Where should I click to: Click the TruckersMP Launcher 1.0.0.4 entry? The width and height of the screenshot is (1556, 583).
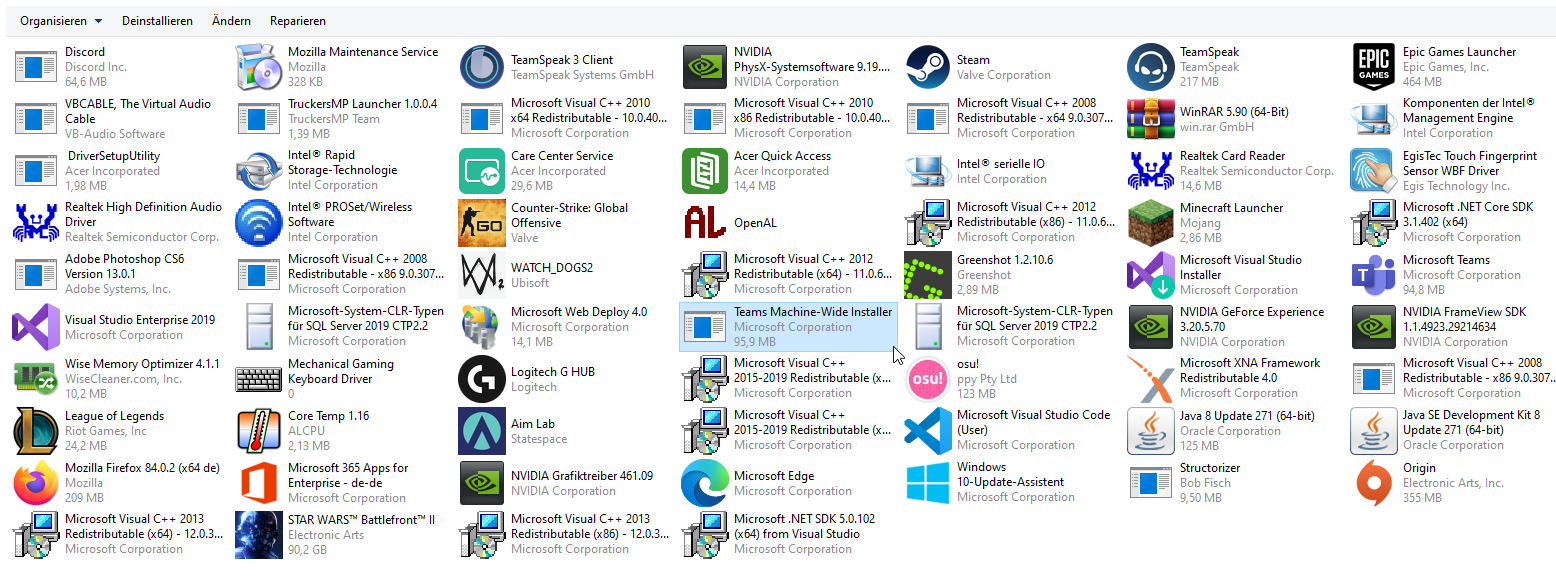(x=341, y=119)
